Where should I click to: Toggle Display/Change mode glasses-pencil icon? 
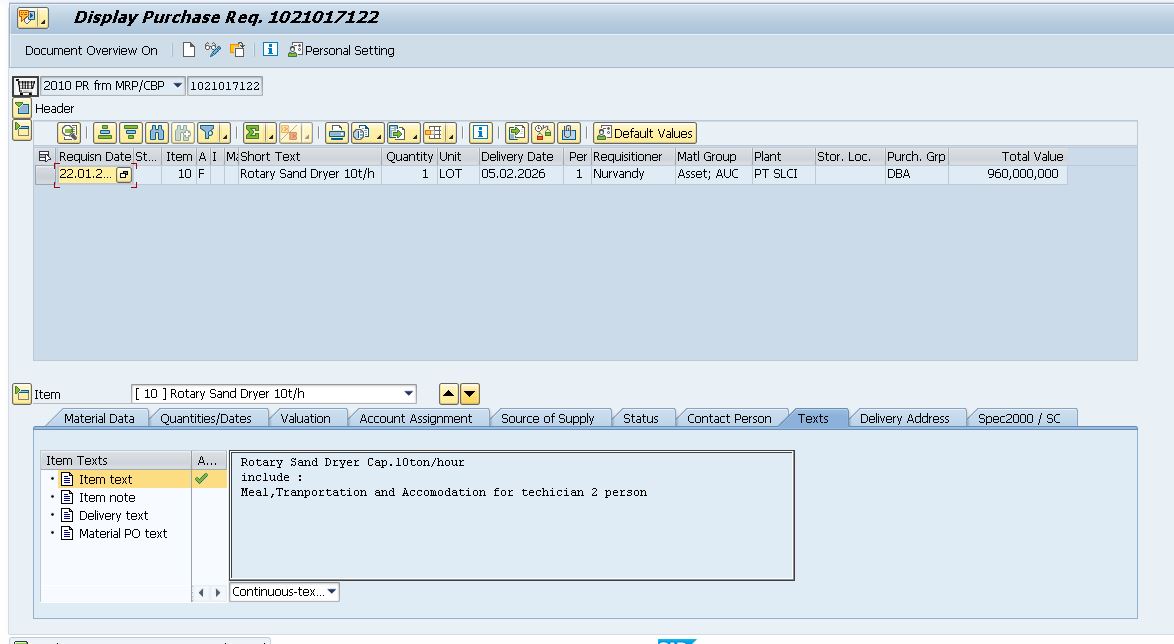coord(213,50)
